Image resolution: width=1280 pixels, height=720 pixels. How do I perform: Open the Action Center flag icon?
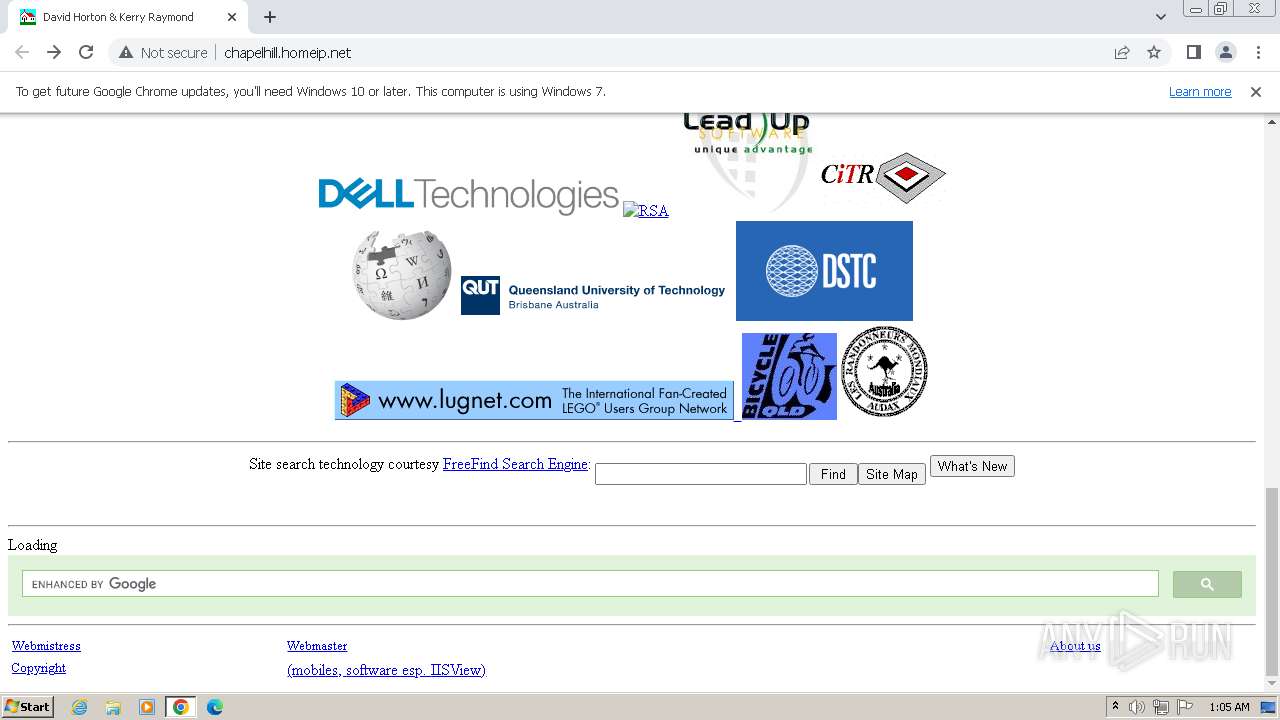click(x=1185, y=707)
